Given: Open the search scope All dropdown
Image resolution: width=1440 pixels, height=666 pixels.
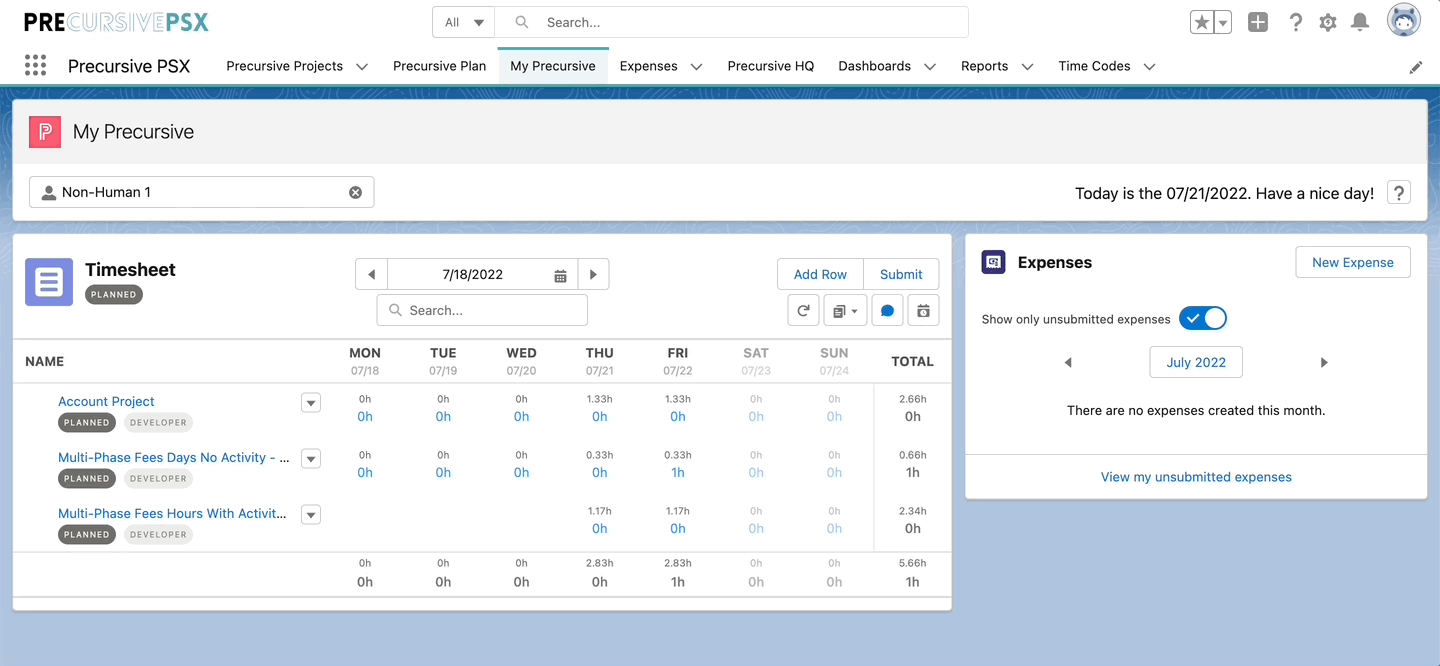Looking at the screenshot, I should pos(464,22).
